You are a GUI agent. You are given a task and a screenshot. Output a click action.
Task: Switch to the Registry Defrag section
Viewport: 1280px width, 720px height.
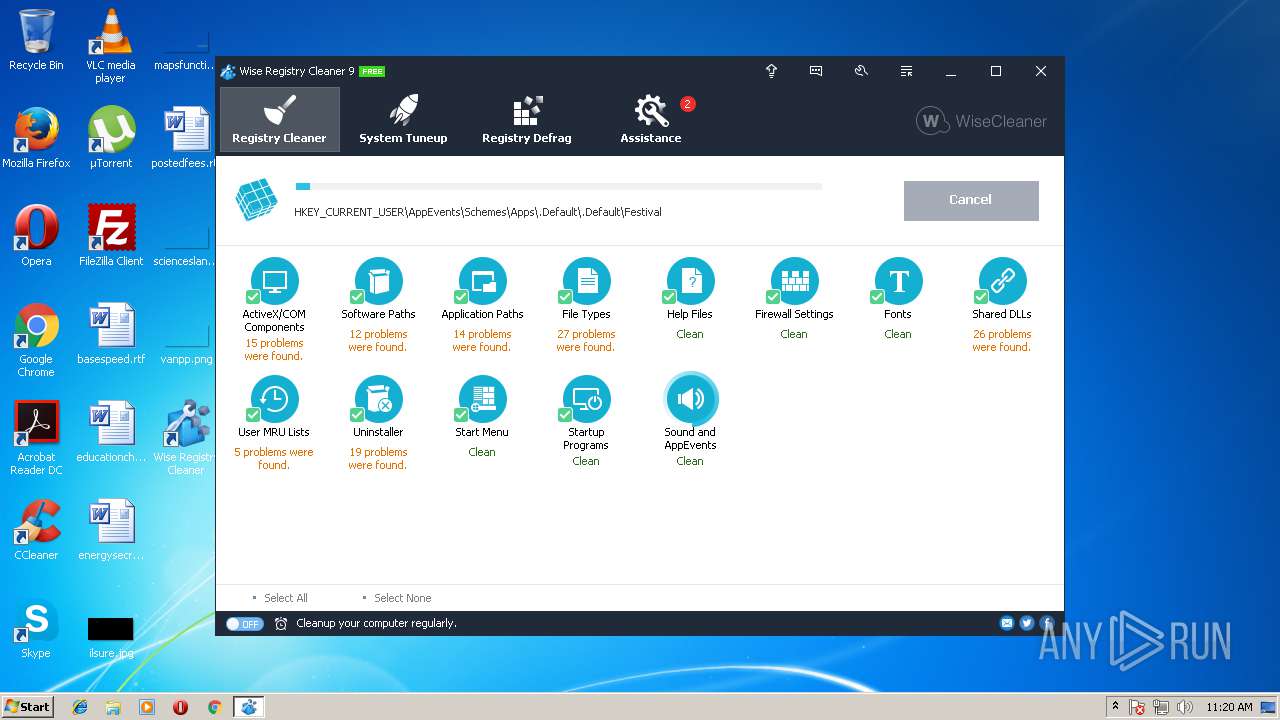pos(527,119)
